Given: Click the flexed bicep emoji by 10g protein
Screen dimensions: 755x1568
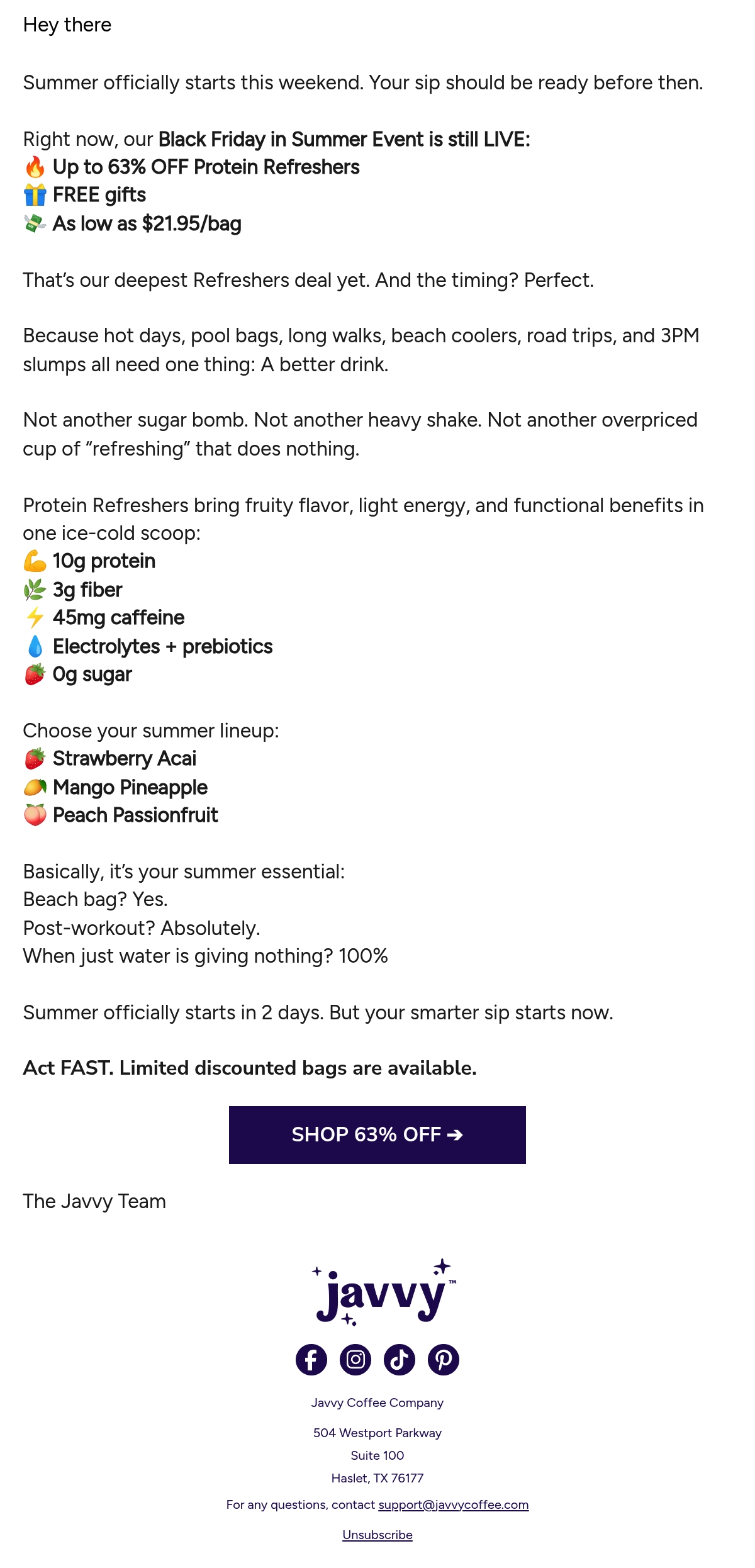Looking at the screenshot, I should (x=35, y=561).
